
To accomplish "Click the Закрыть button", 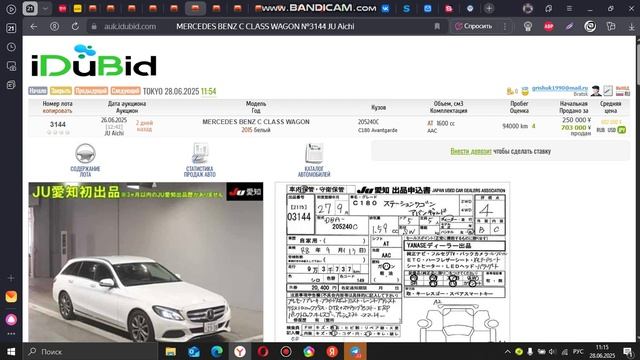I will (x=61, y=91).
